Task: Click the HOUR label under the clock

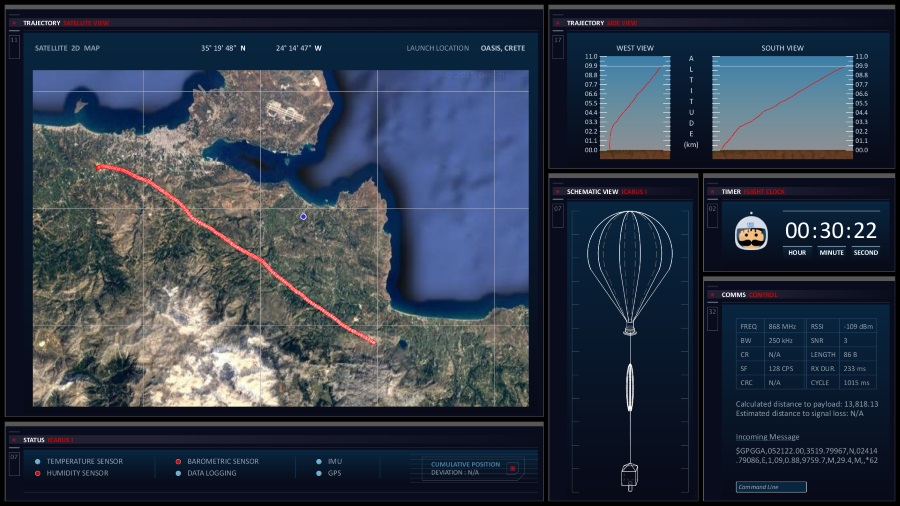Action: coord(797,252)
